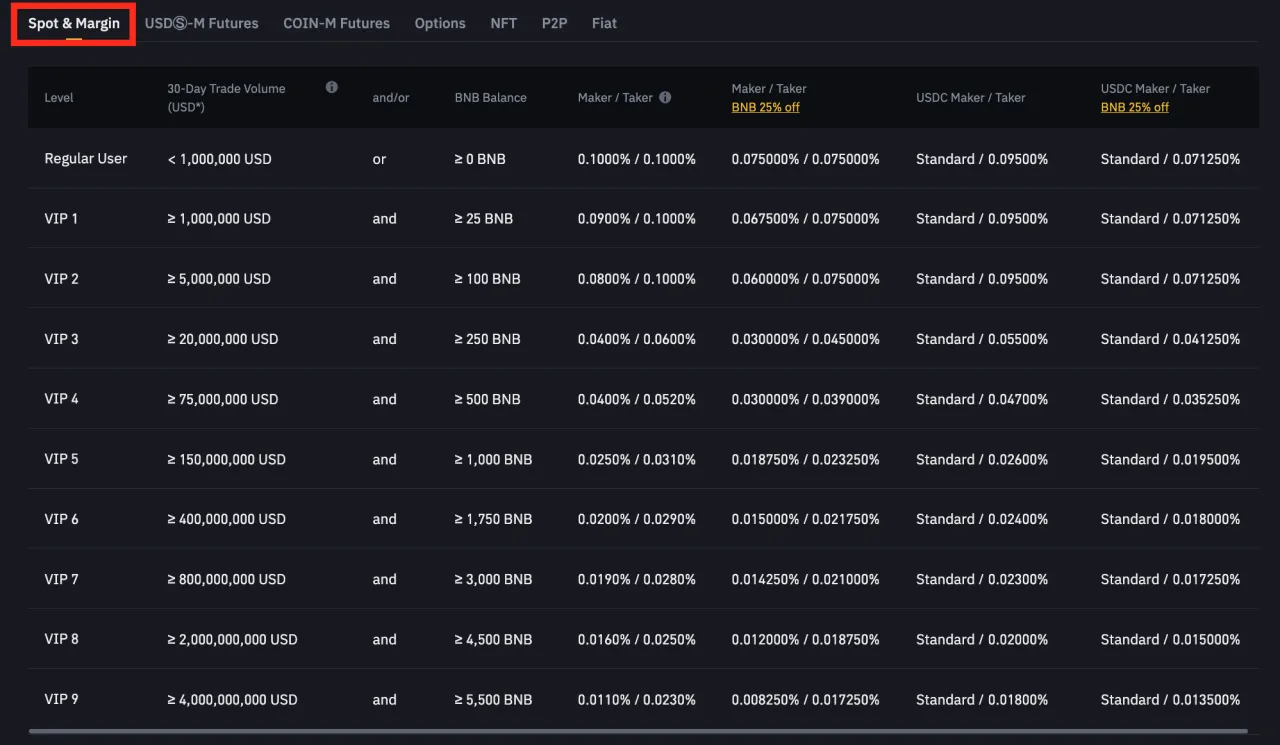Select the Standard / 0.02400% USDC fee cell
Image resolution: width=1280 pixels, height=745 pixels.
tap(982, 519)
